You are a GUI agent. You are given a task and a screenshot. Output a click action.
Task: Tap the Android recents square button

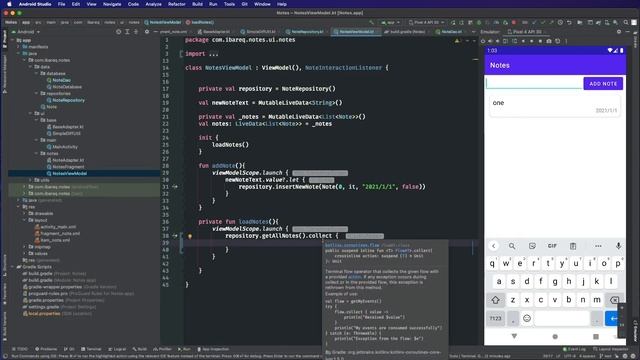596,336
